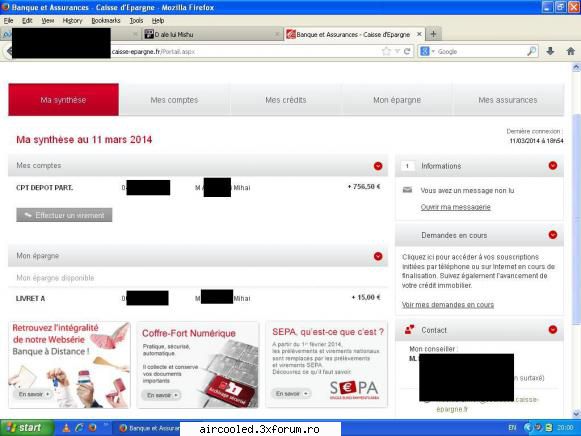Click the page scrollbar up arrow

(576, 67)
